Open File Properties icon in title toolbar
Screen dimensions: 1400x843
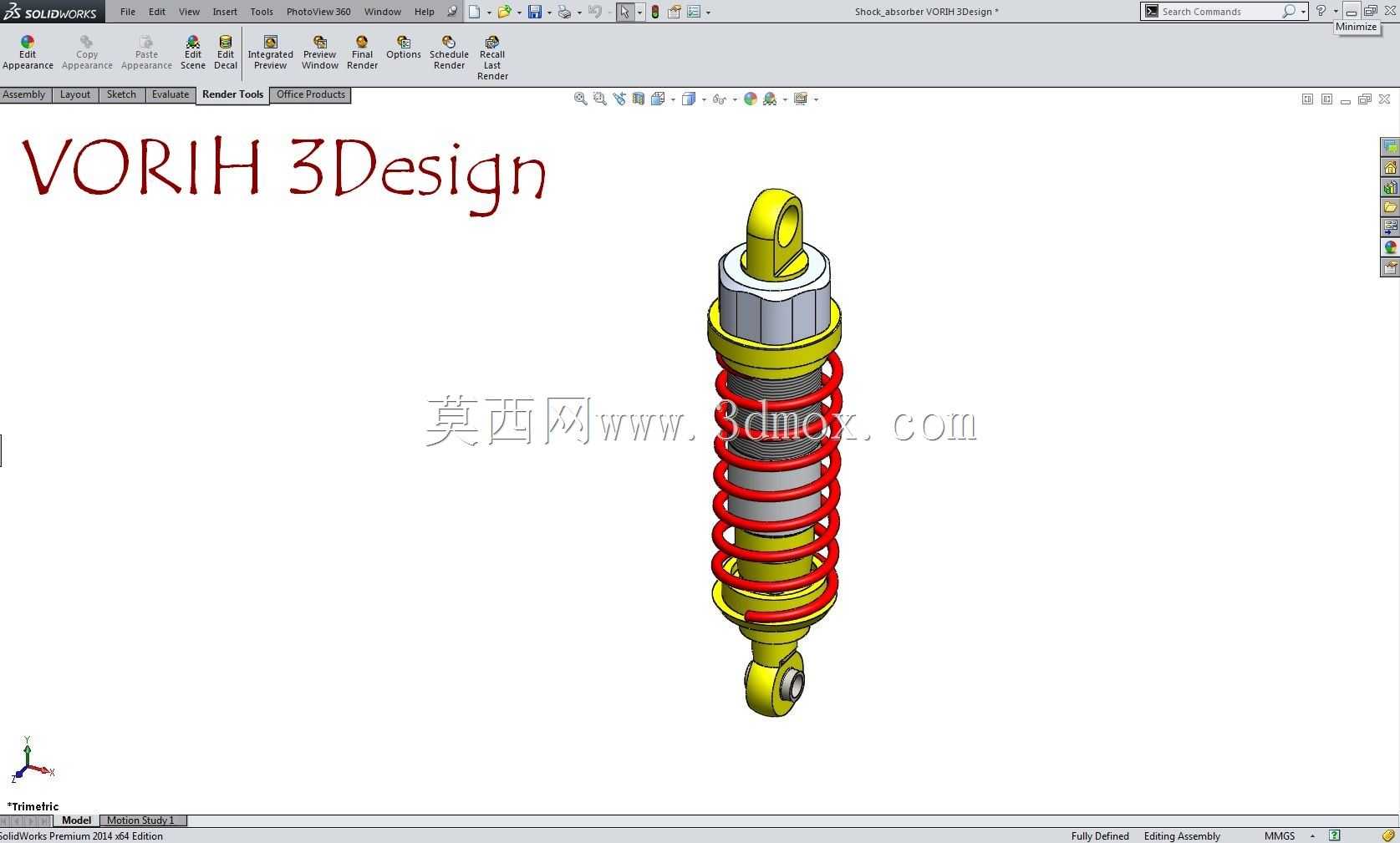tap(675, 12)
